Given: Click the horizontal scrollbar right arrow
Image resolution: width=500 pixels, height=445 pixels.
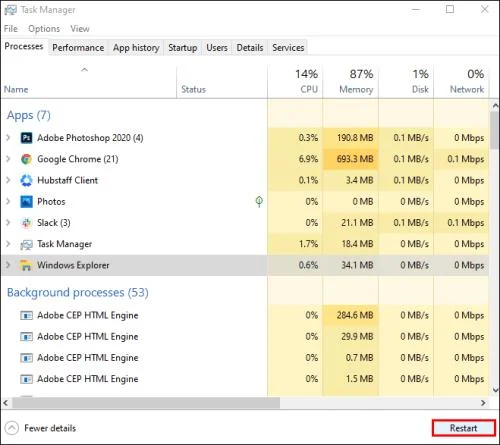Looking at the screenshot, I should pyautogui.click(x=483, y=403).
